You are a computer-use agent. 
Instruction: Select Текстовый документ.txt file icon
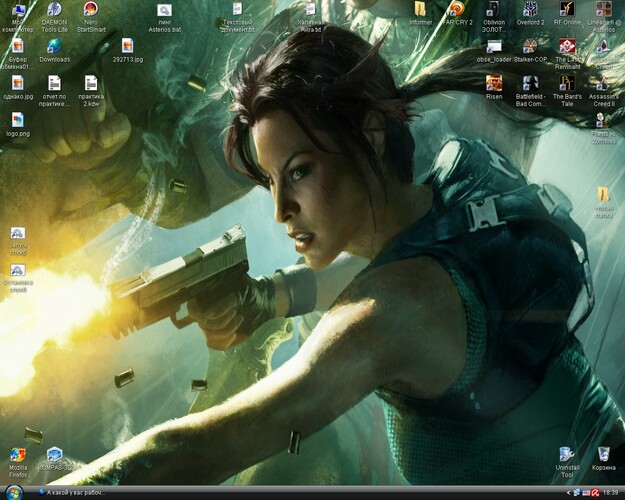(x=238, y=10)
